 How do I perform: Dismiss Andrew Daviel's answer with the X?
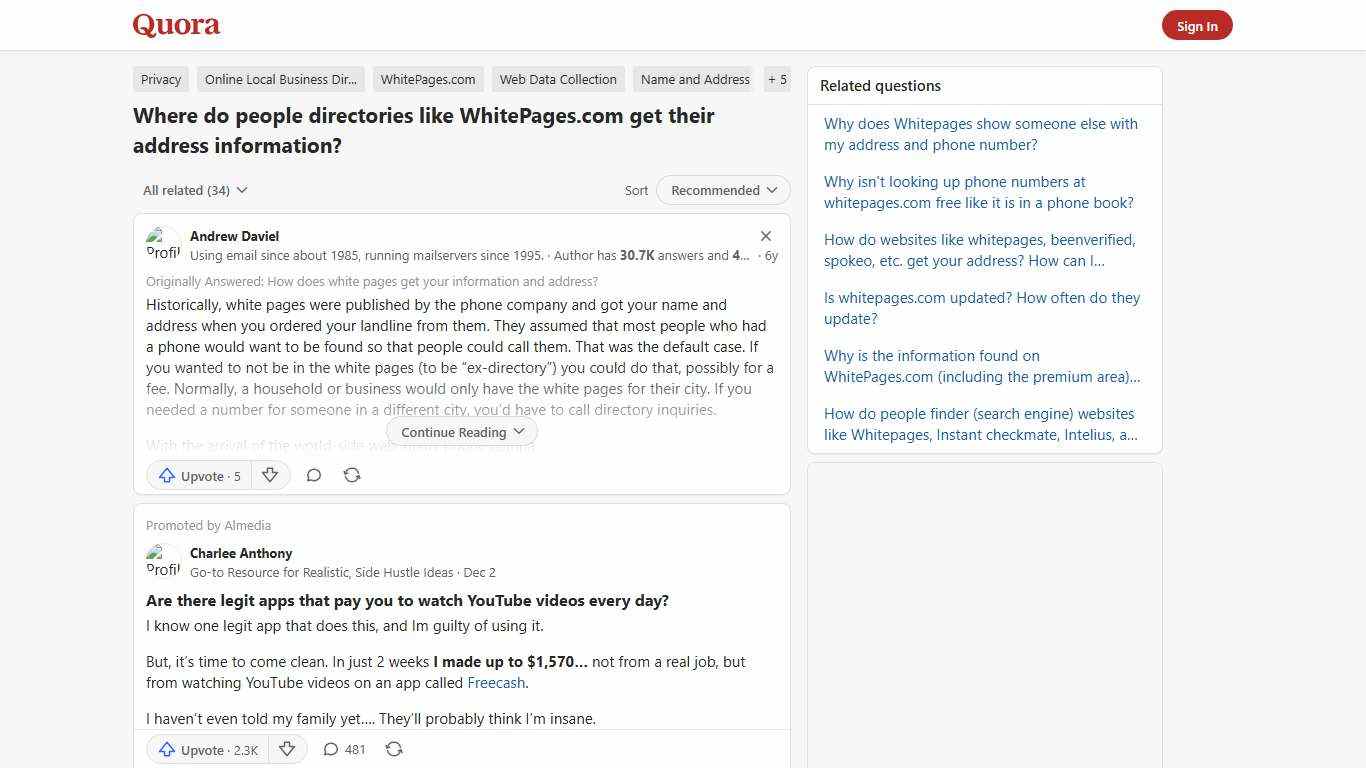coord(766,236)
